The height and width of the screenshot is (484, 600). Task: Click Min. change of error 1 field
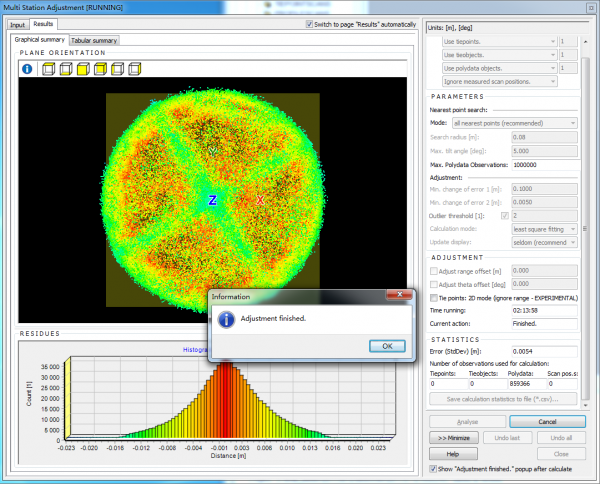pos(545,189)
